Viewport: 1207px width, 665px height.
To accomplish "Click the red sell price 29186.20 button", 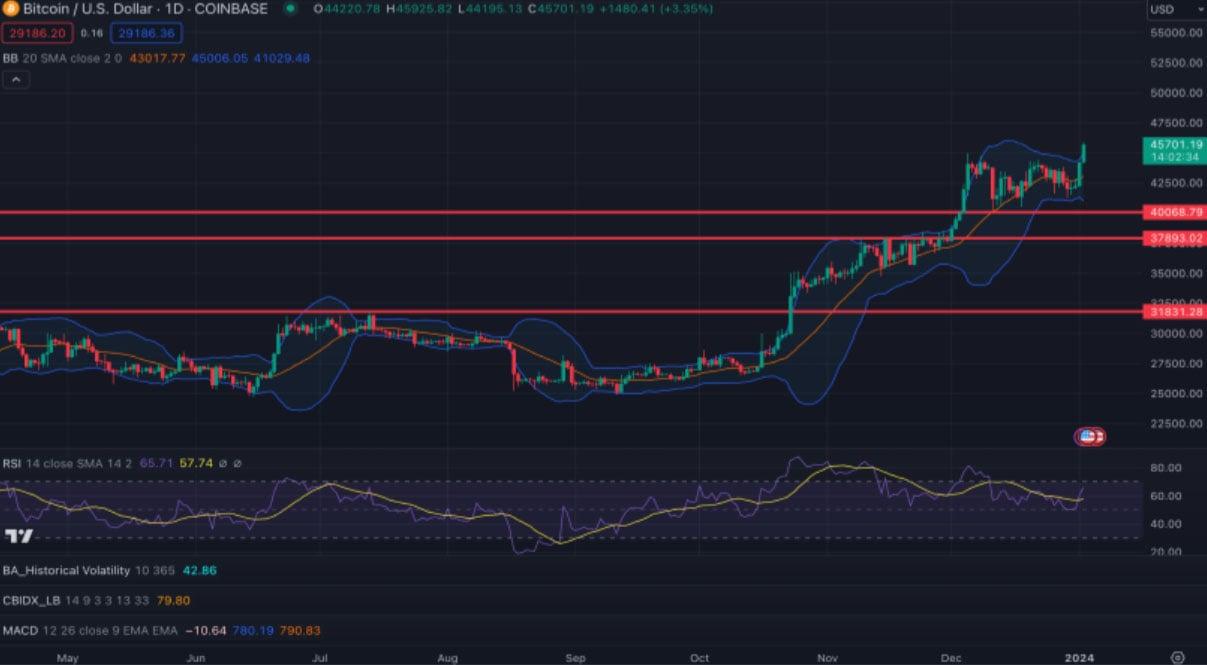I will click(36, 33).
